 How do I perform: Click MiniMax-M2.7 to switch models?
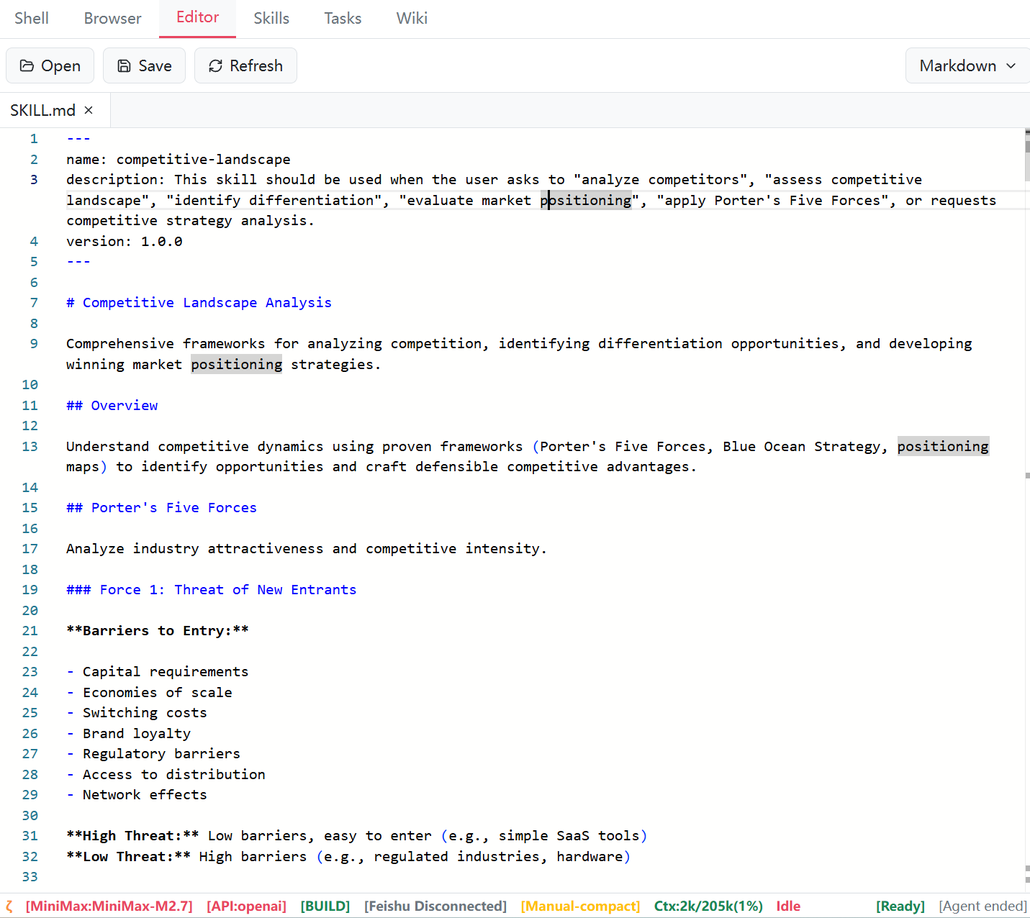point(110,906)
